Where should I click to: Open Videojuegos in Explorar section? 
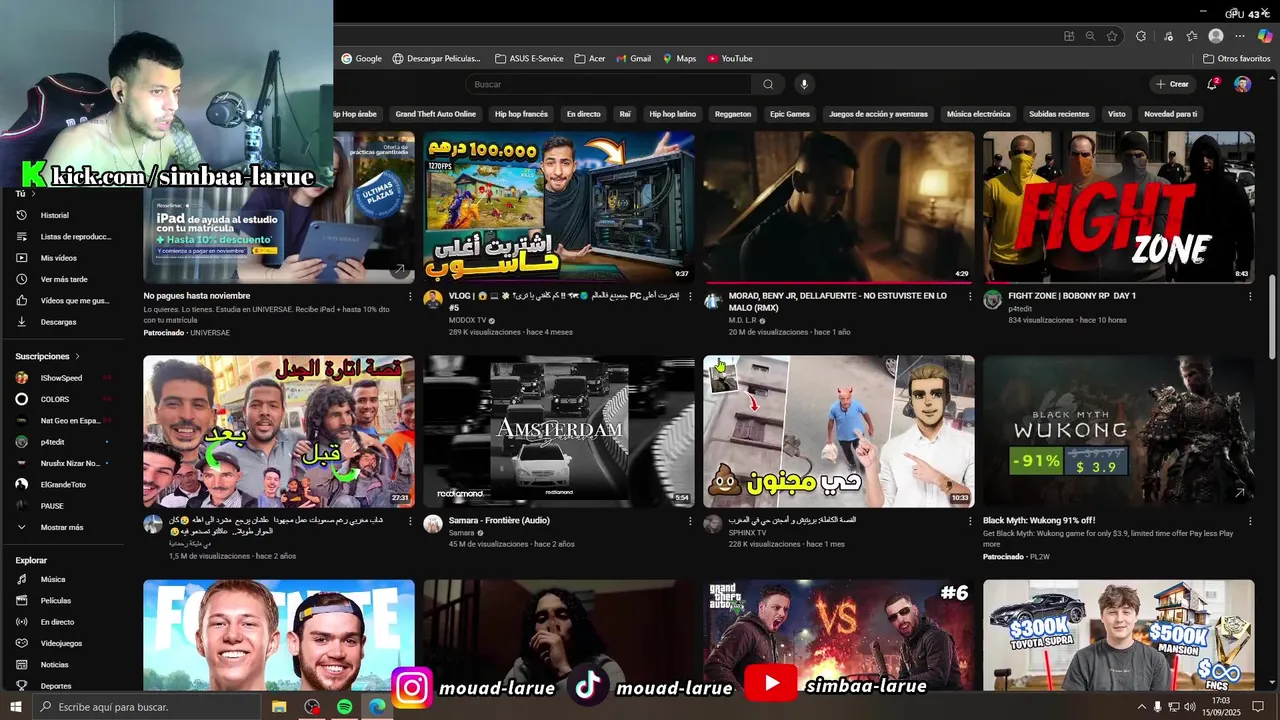click(61, 643)
